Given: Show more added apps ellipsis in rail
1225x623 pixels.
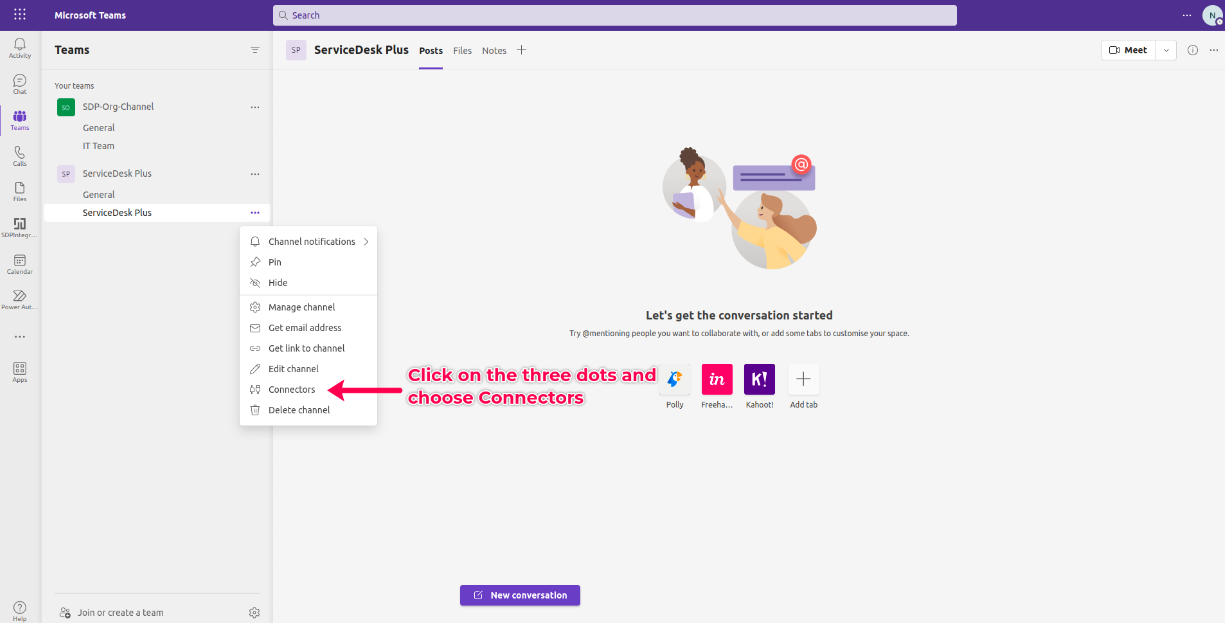Looking at the screenshot, I should coord(20,337).
